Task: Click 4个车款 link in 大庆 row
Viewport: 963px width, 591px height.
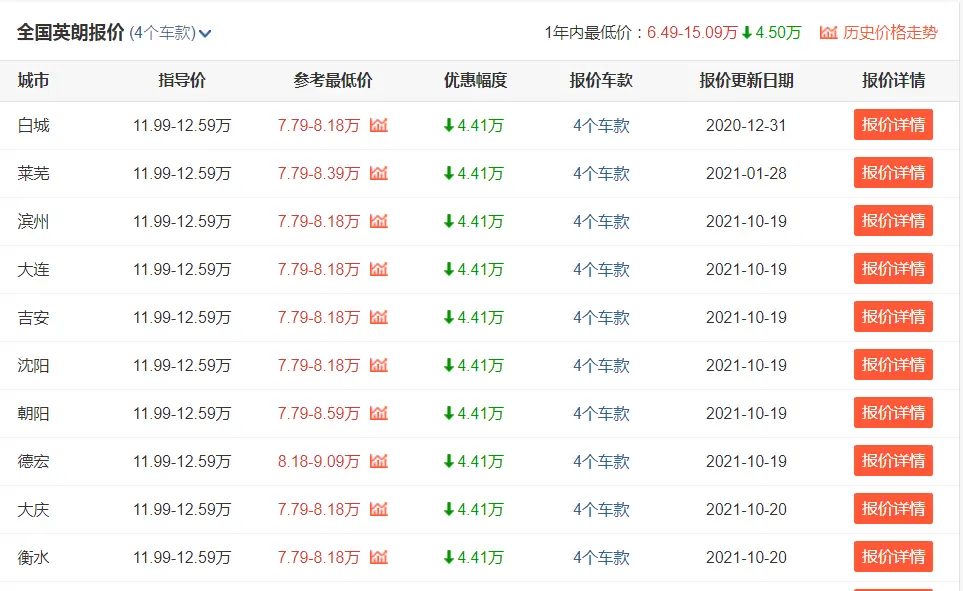Action: (601, 509)
